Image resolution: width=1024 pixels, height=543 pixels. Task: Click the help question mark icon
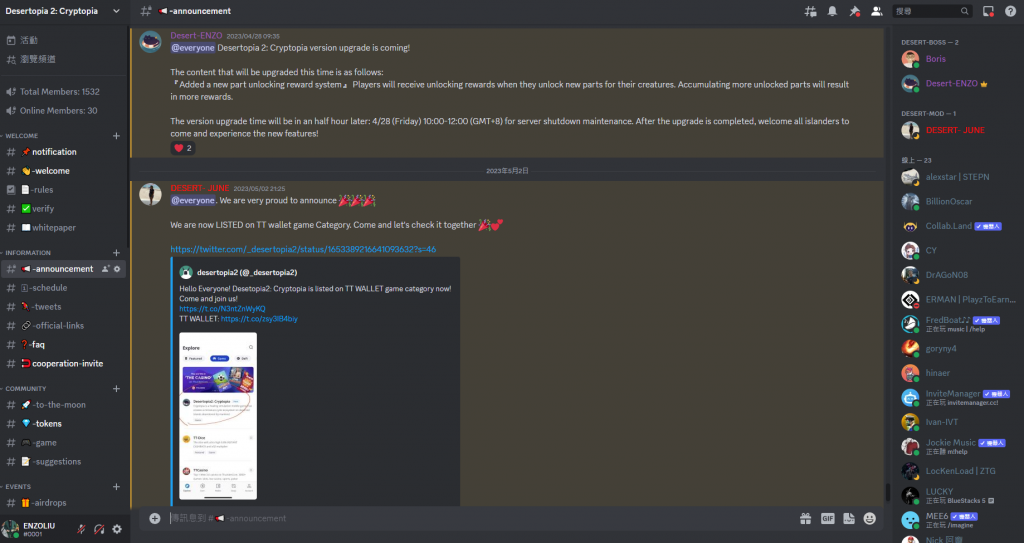pos(1010,11)
